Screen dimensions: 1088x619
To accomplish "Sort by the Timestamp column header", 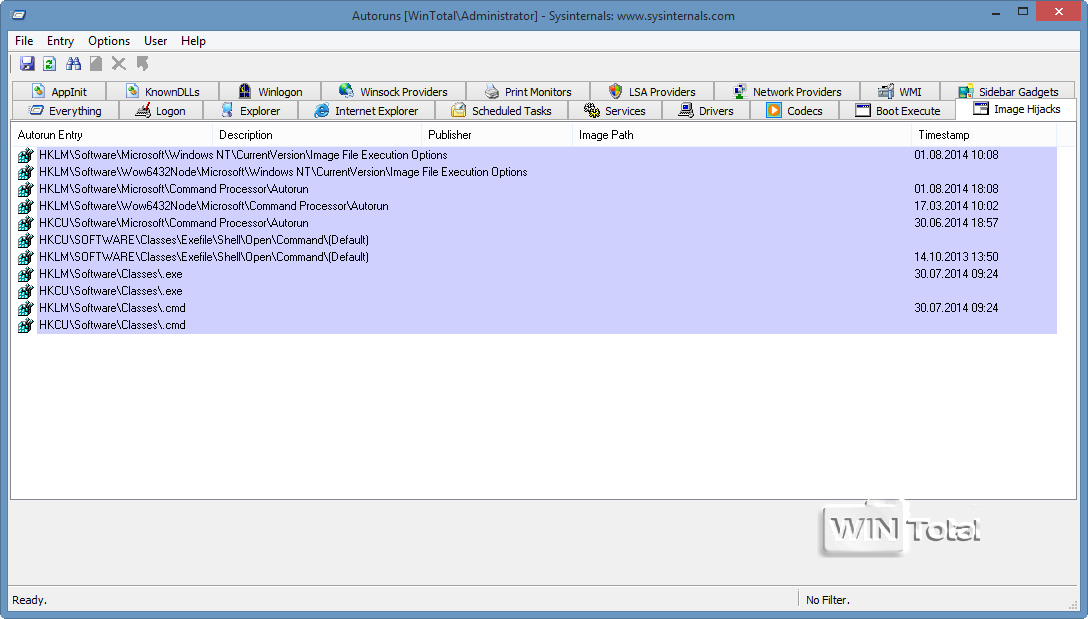I will [x=984, y=135].
